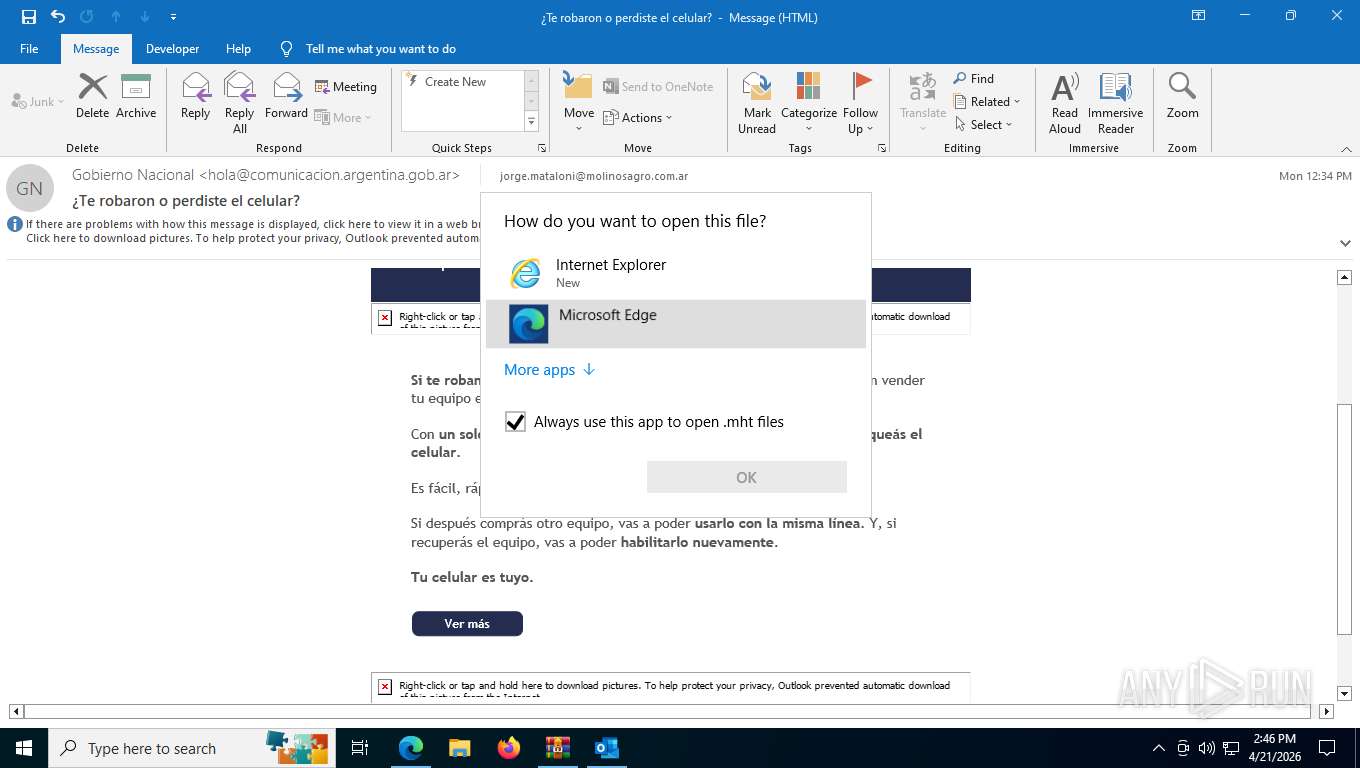The height and width of the screenshot is (768, 1360).
Task: Delete the message with the X icon
Action: point(92,96)
